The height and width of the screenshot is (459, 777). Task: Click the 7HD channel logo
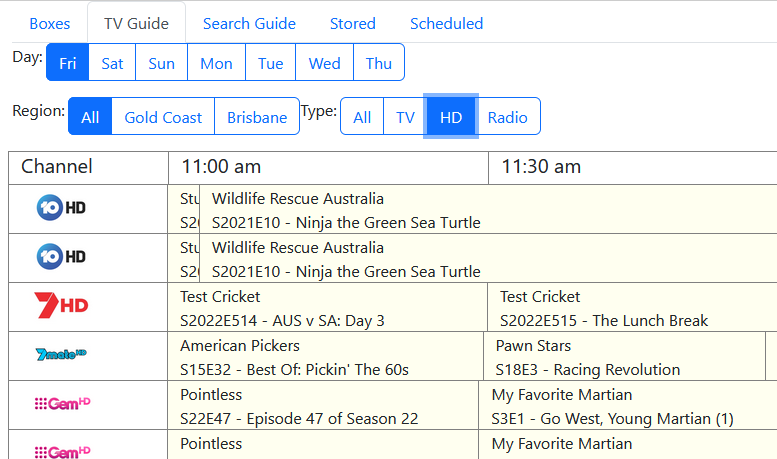pos(61,305)
